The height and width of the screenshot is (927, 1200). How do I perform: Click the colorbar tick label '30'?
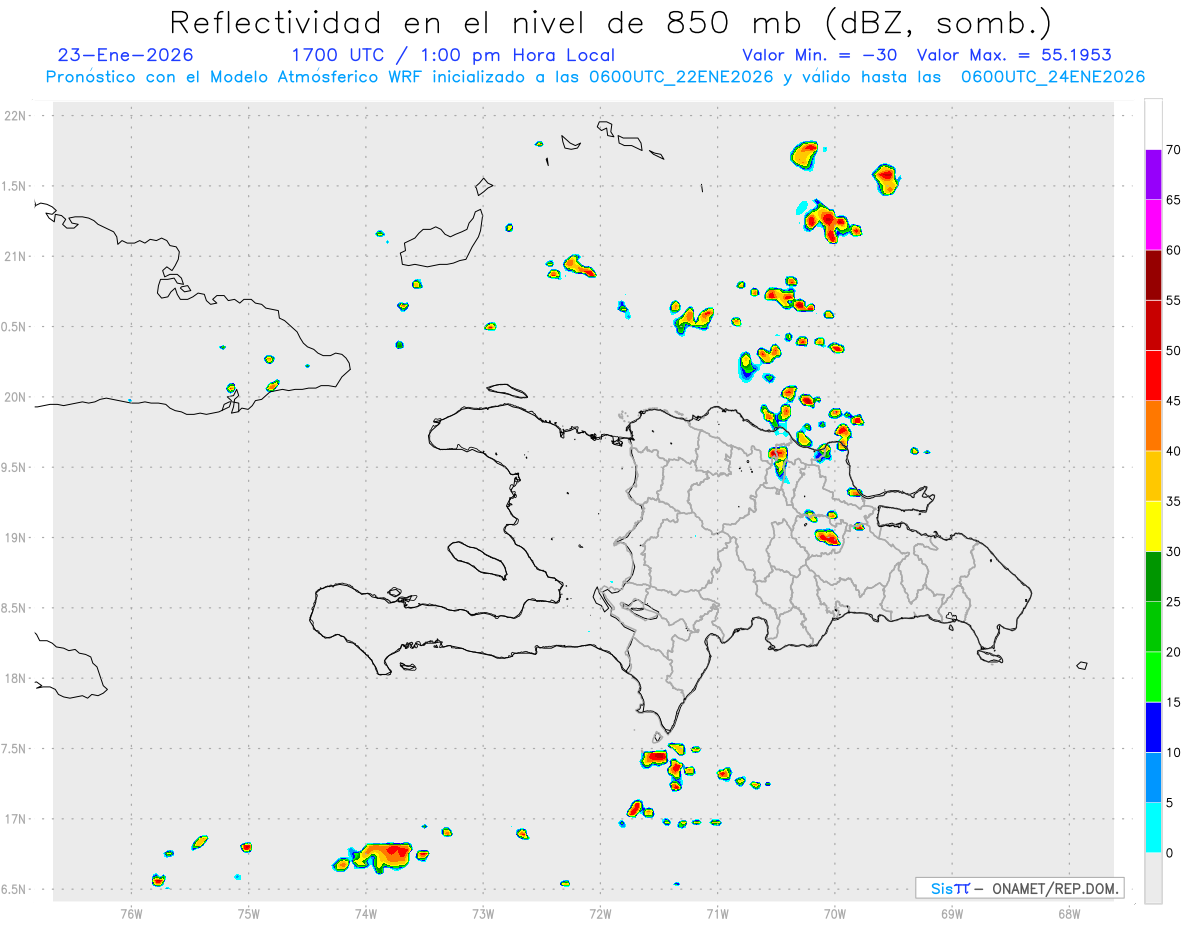[x=1174, y=552]
